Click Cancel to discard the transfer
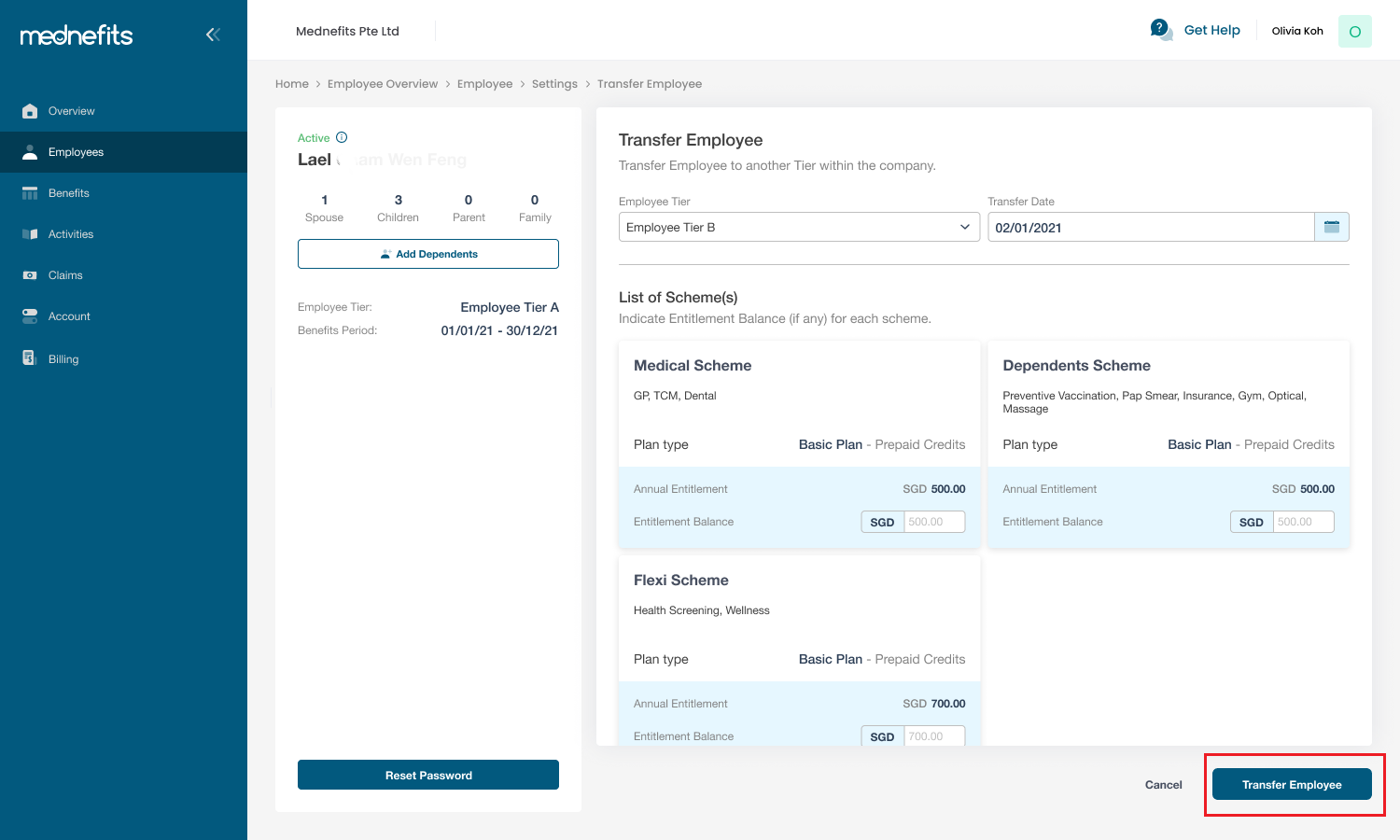1400x840 pixels. pos(1163,784)
